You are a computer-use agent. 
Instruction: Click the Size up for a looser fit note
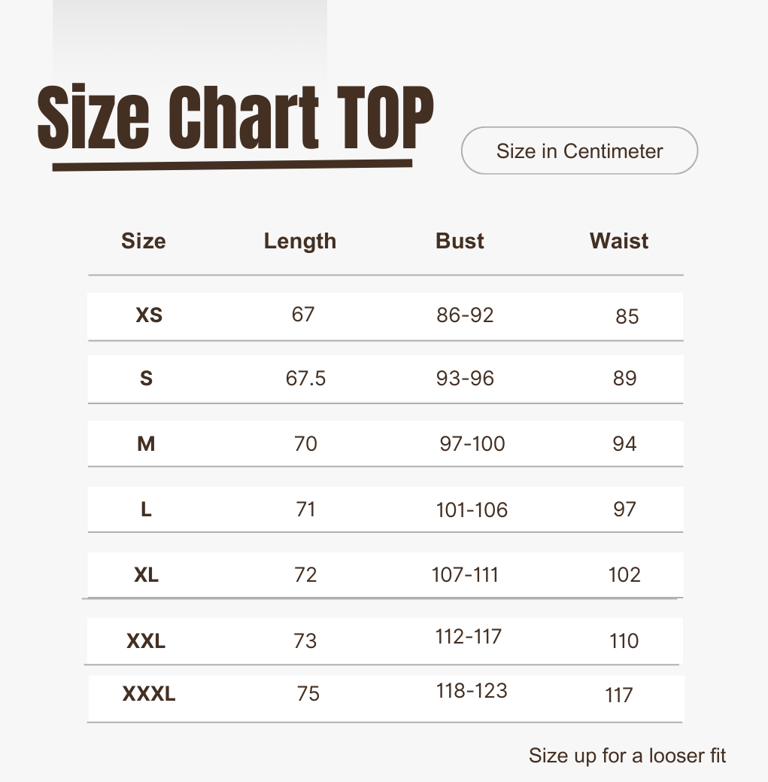pyautogui.click(x=627, y=756)
